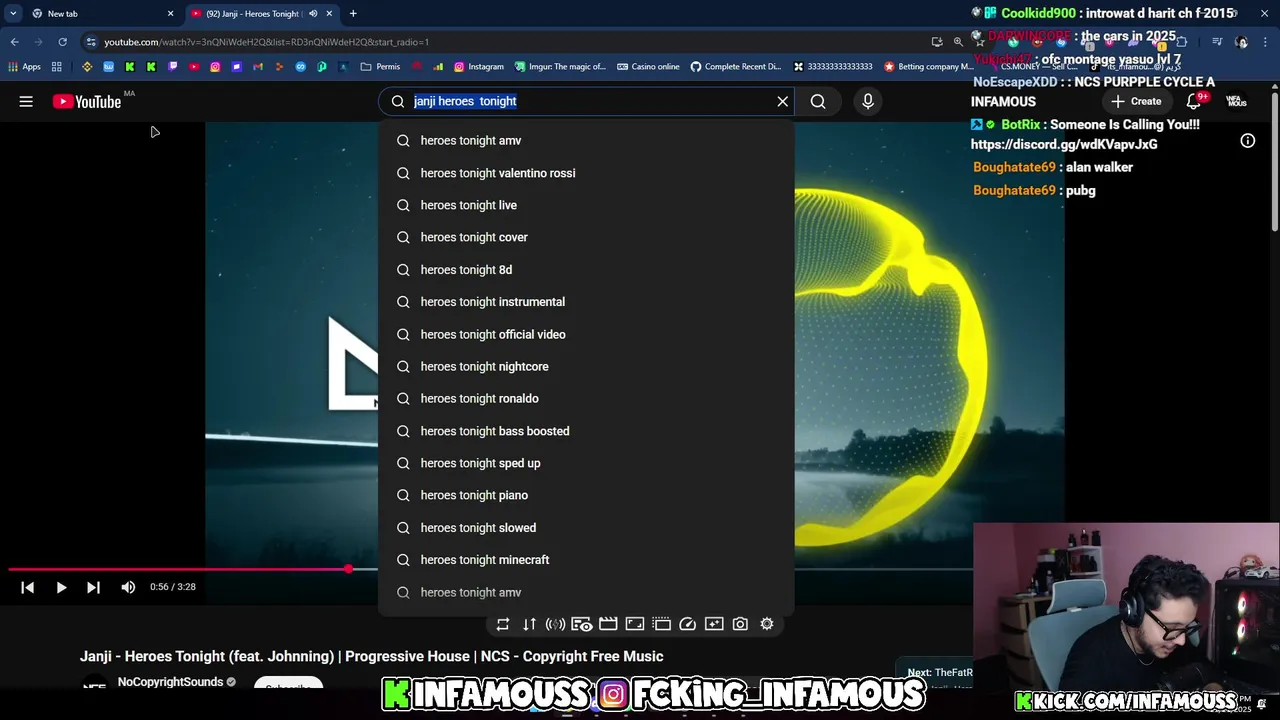Choose suggestion 'heroes tonight cover'
The width and height of the screenshot is (1280, 720).
click(x=586, y=237)
